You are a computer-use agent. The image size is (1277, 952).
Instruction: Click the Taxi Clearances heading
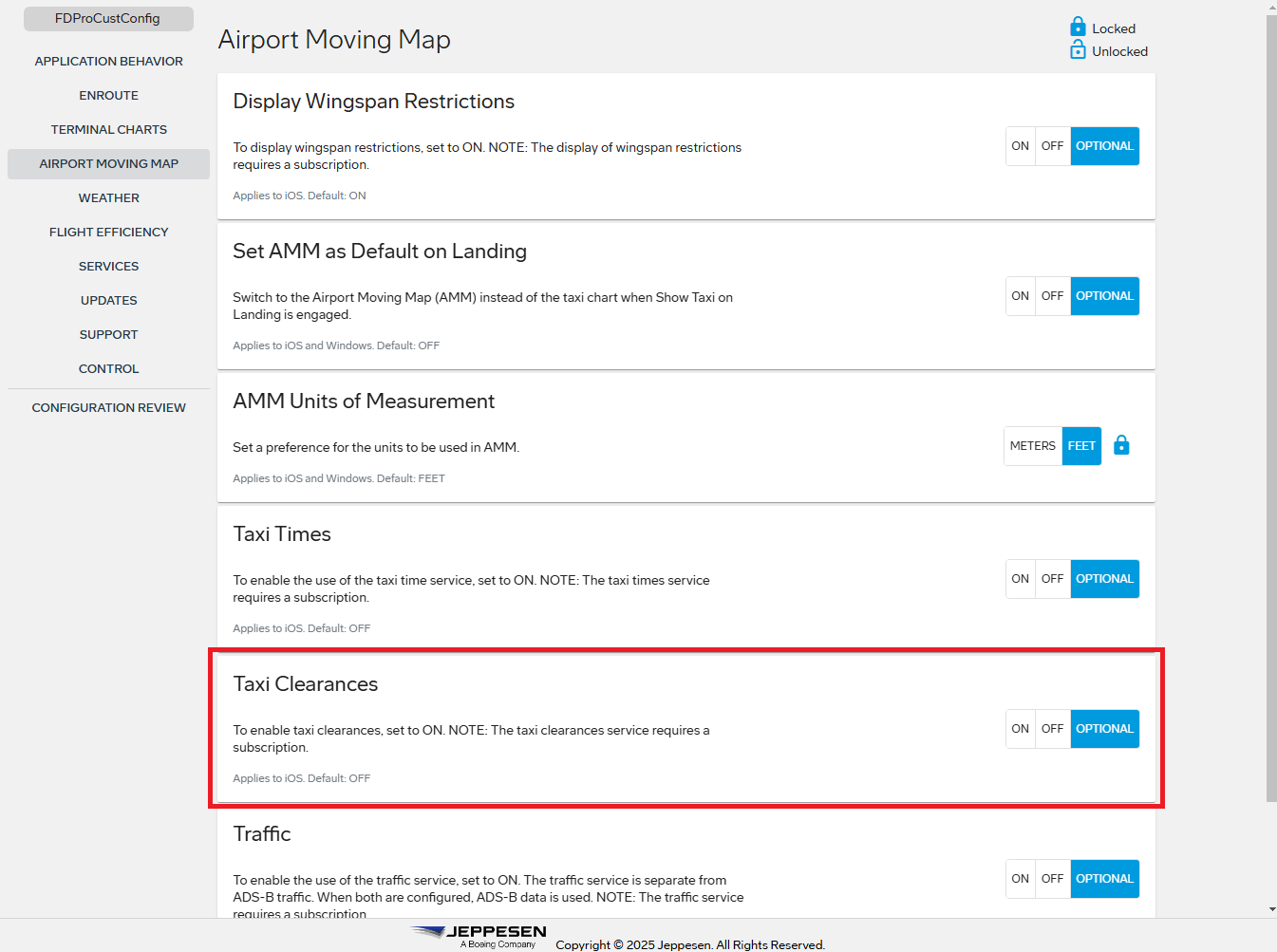tap(305, 684)
